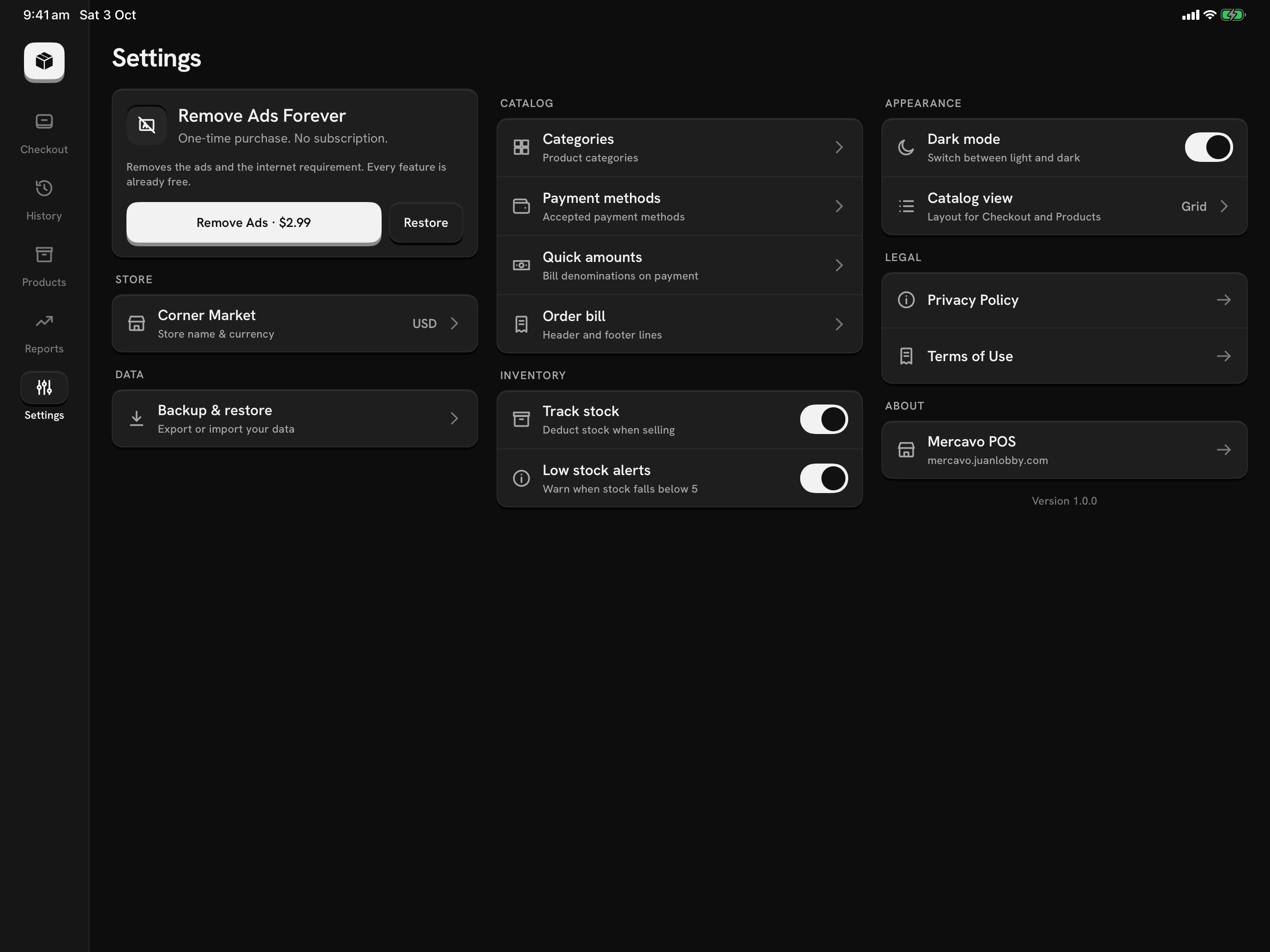Click the battery status icon
Image resolution: width=1270 pixels, height=952 pixels.
[x=1233, y=15]
